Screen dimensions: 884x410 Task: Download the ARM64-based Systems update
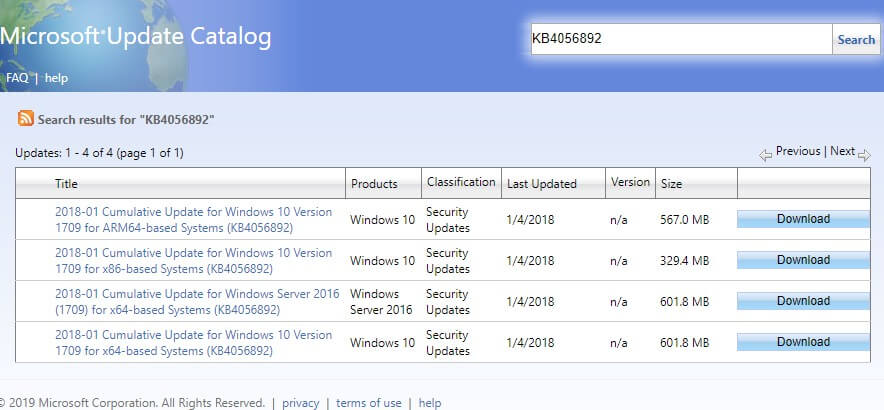[x=803, y=219]
